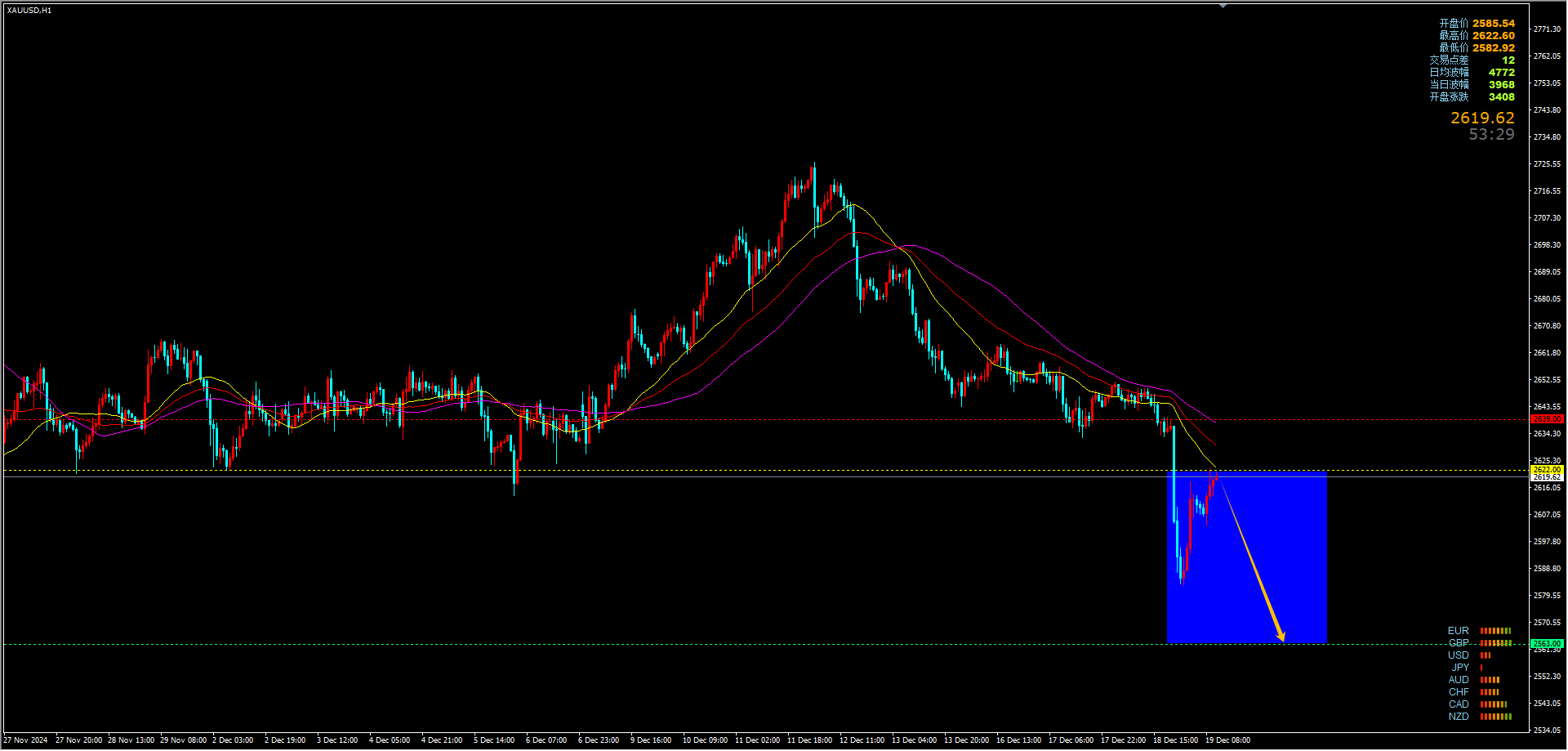Click the USD currency strength label

(1459, 655)
